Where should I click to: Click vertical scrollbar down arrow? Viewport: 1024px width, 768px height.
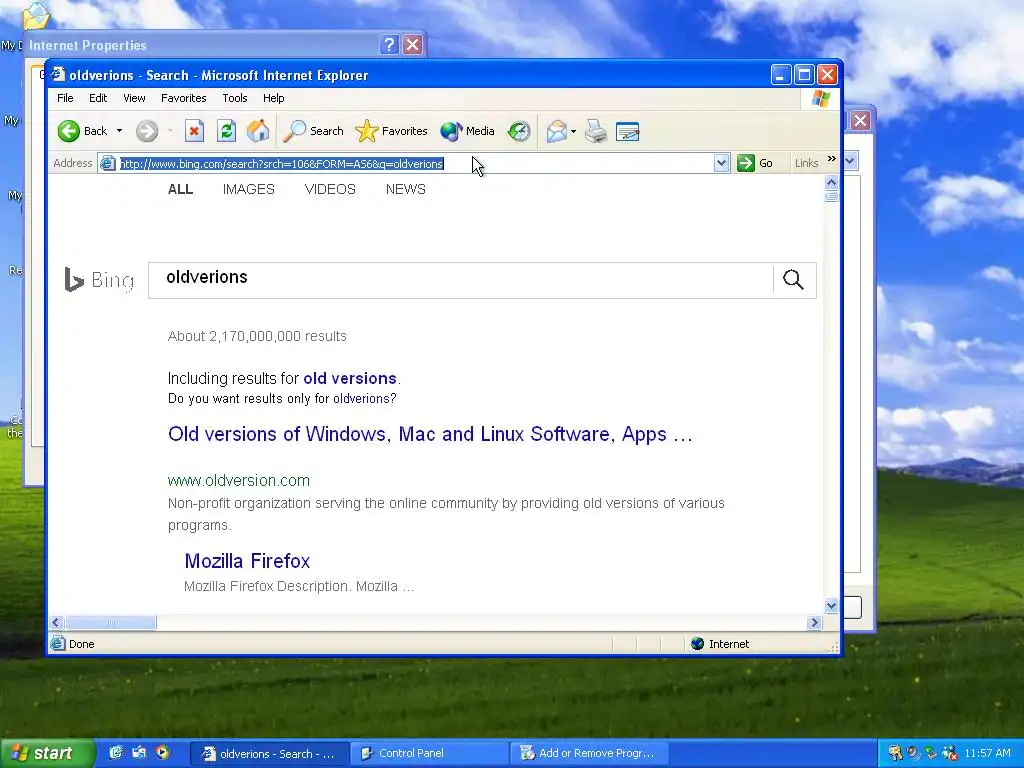(831, 606)
